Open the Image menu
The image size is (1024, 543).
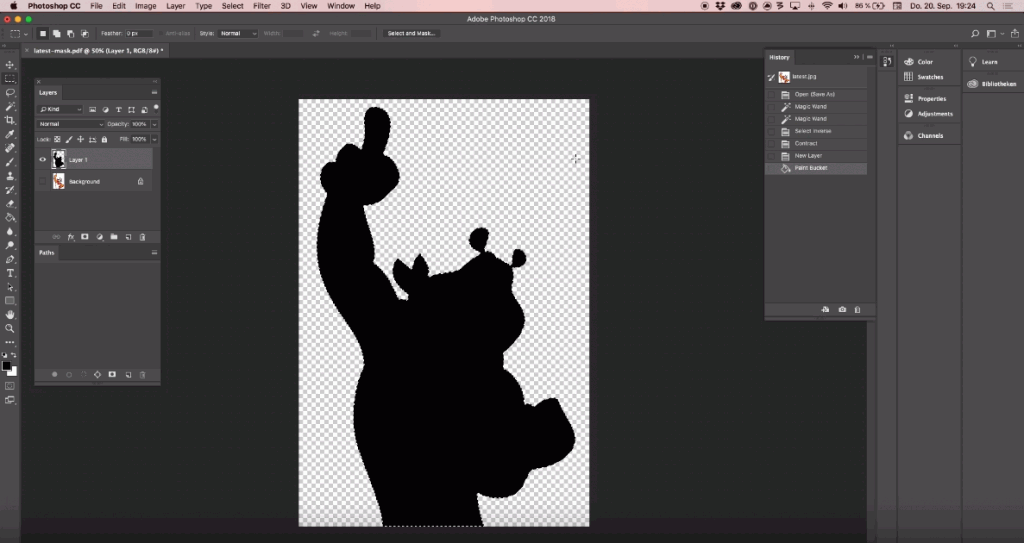pos(145,6)
